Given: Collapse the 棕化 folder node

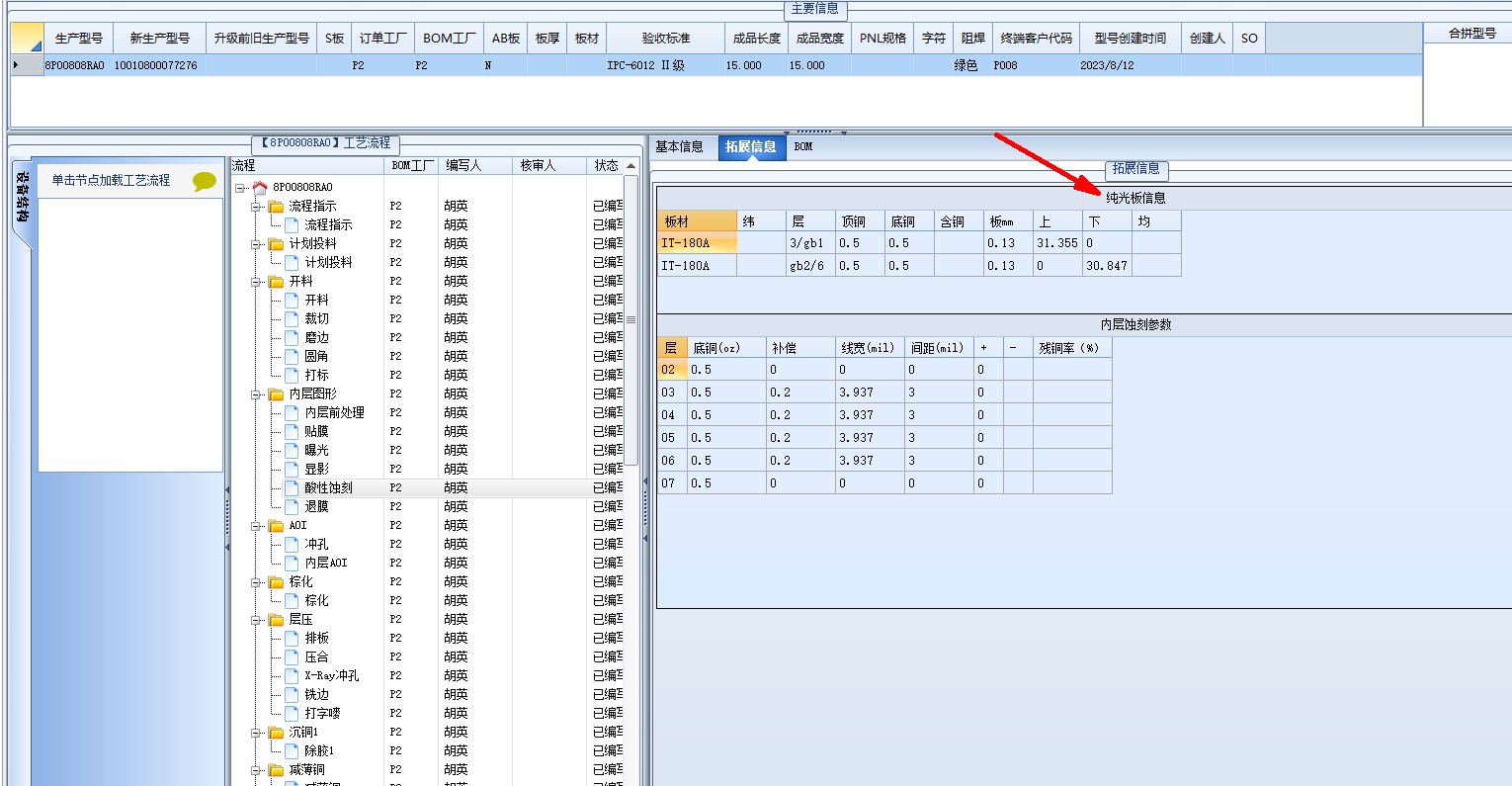Looking at the screenshot, I should pyautogui.click(x=256, y=582).
